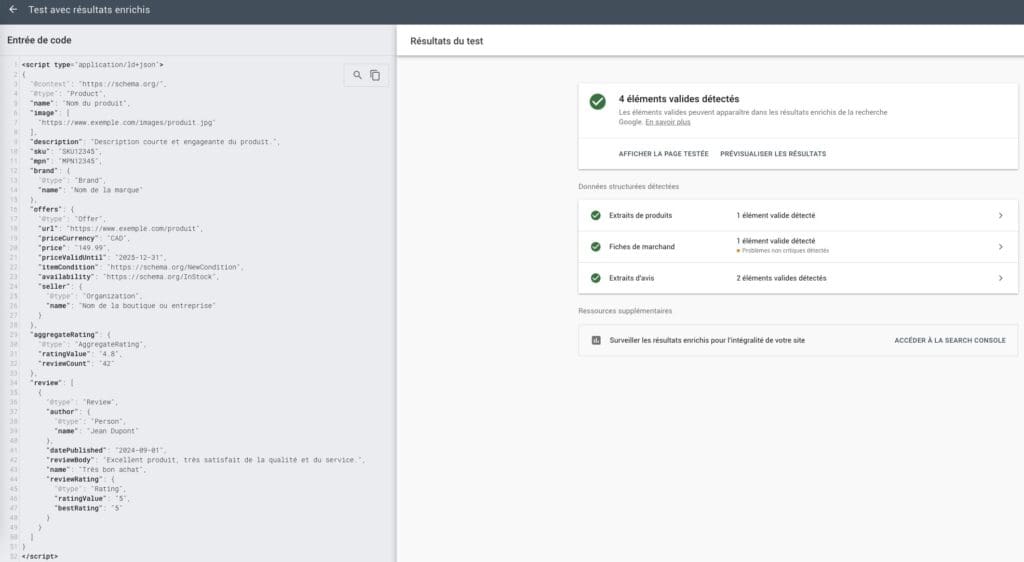Click the code line with "availability"

click(129, 277)
